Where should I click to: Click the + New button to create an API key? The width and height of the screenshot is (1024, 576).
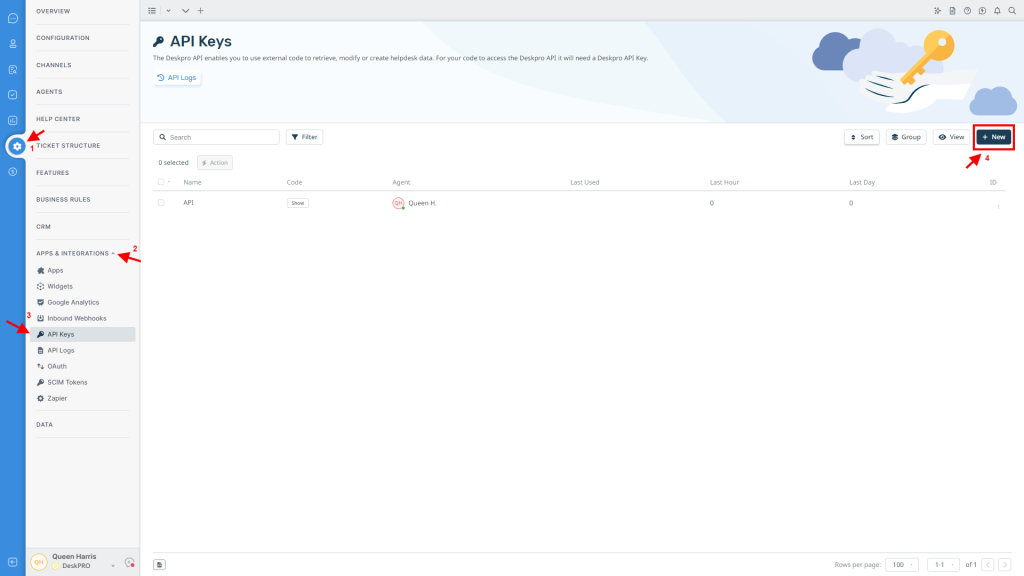(993, 136)
